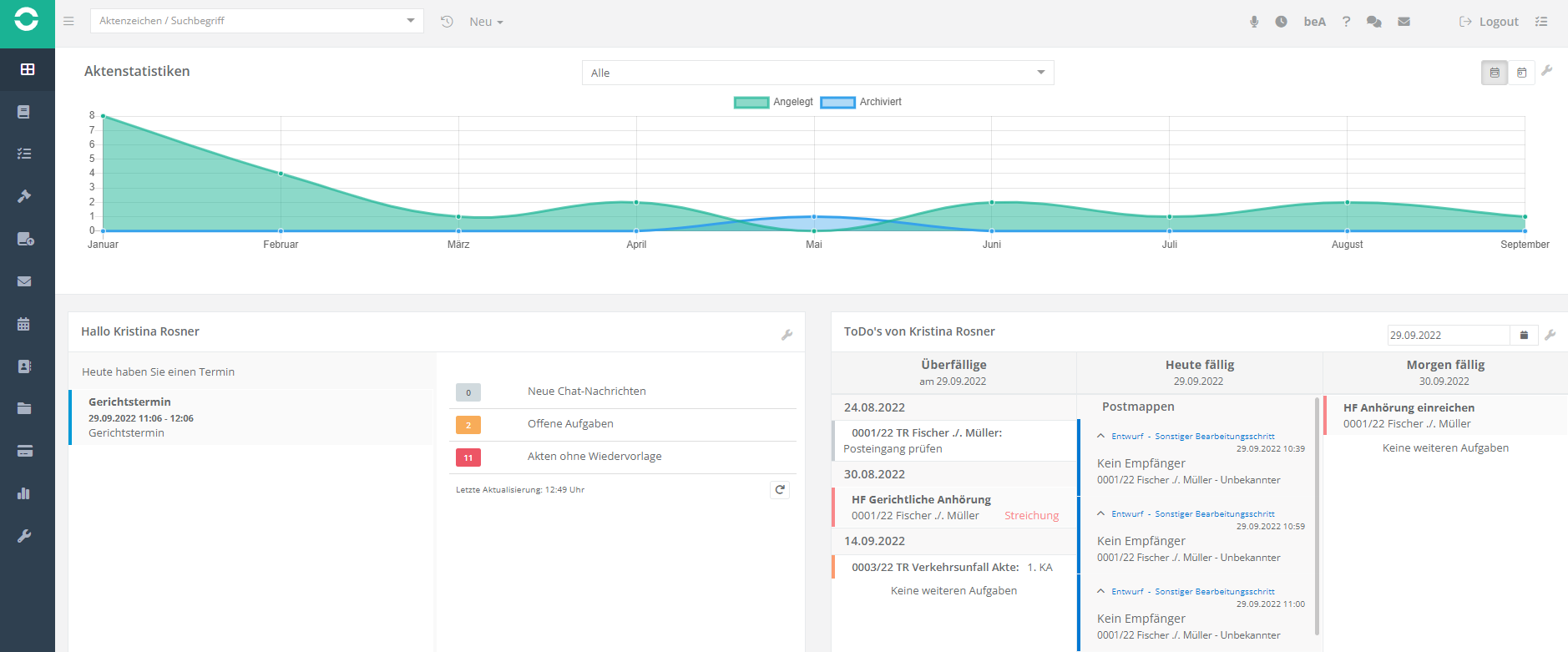Click the microphone icon in top bar
Screen dimensions: 1568x652
[x=1253, y=22]
